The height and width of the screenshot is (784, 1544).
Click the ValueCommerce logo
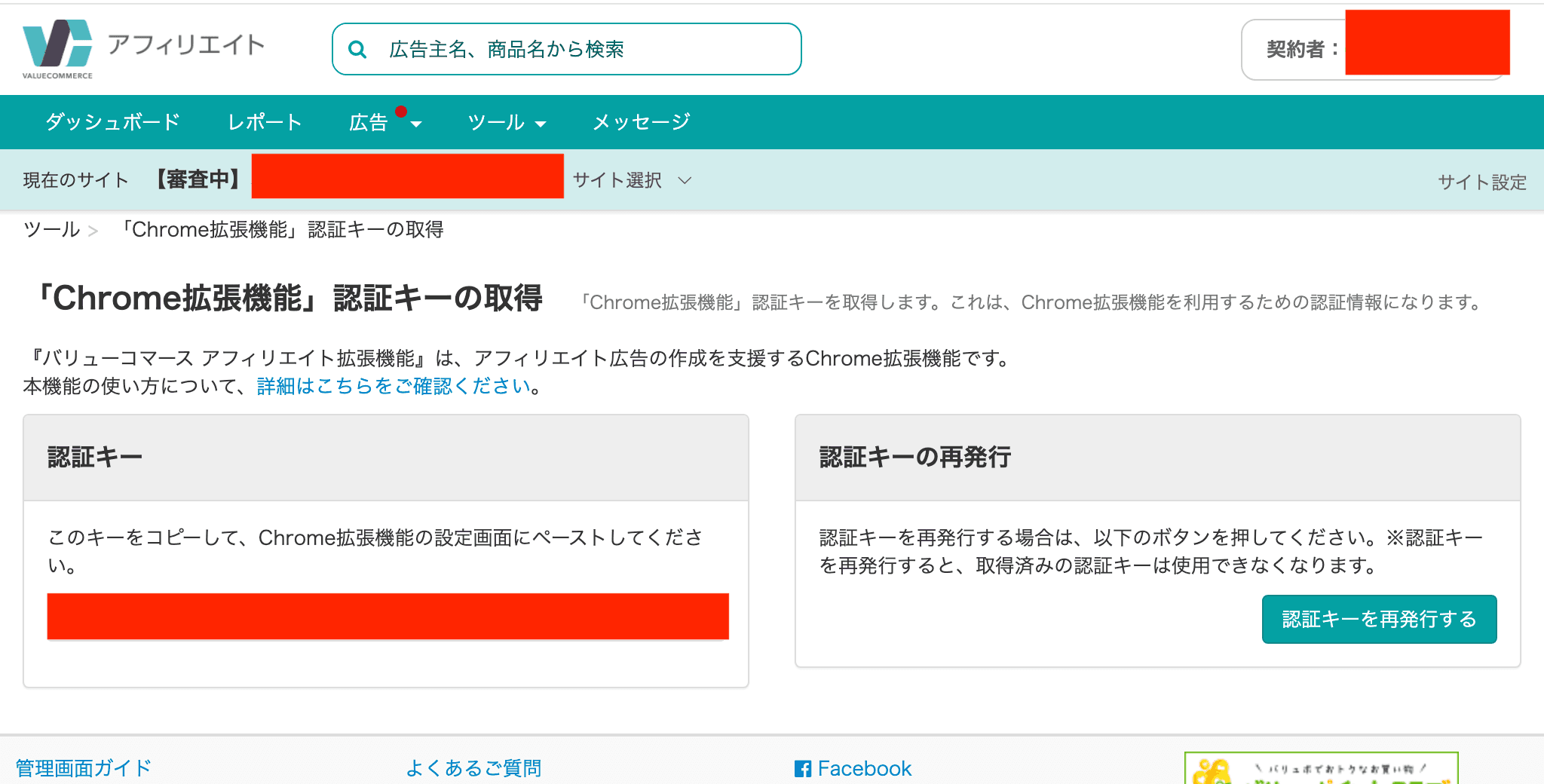pos(57,48)
